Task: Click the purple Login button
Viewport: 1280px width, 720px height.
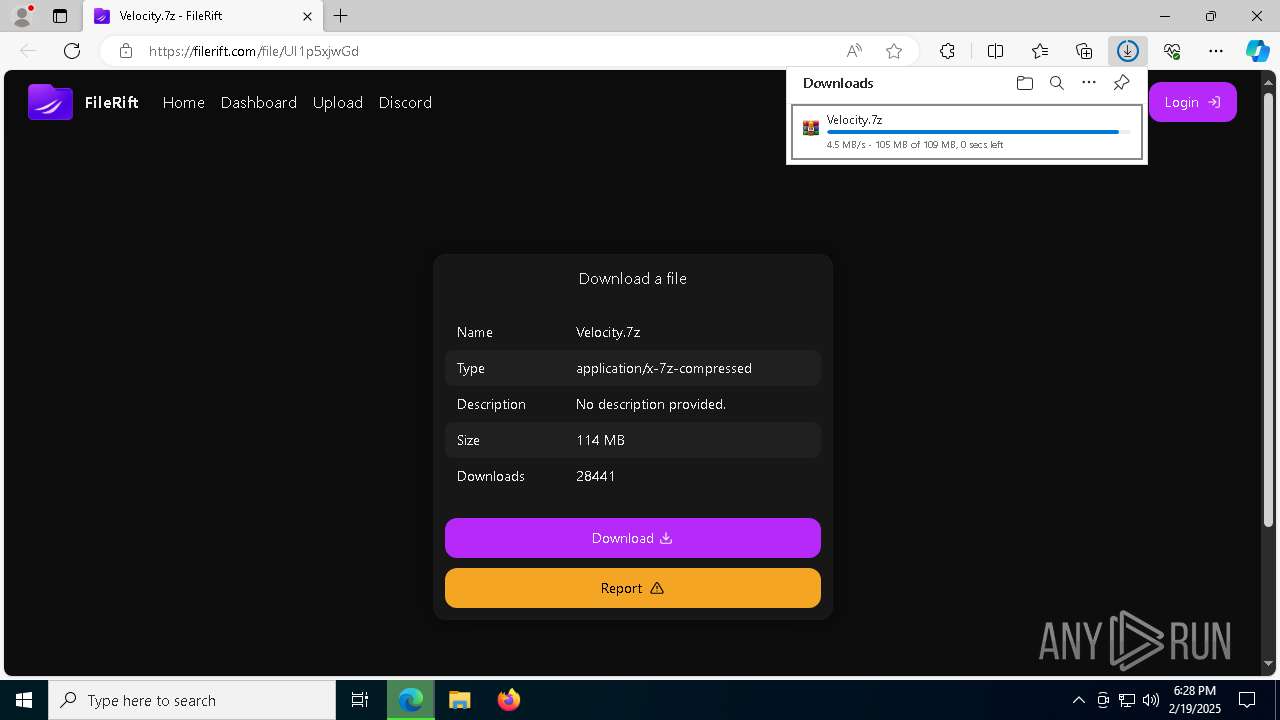Action: pyautogui.click(x=1193, y=102)
